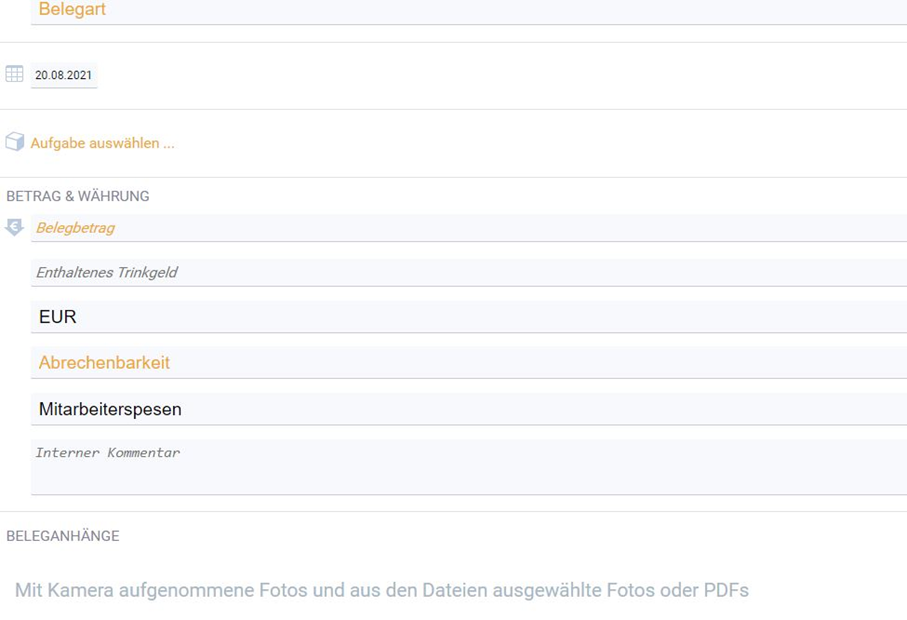Change the EUR currency selection
The image size is (907, 620).
[469, 316]
